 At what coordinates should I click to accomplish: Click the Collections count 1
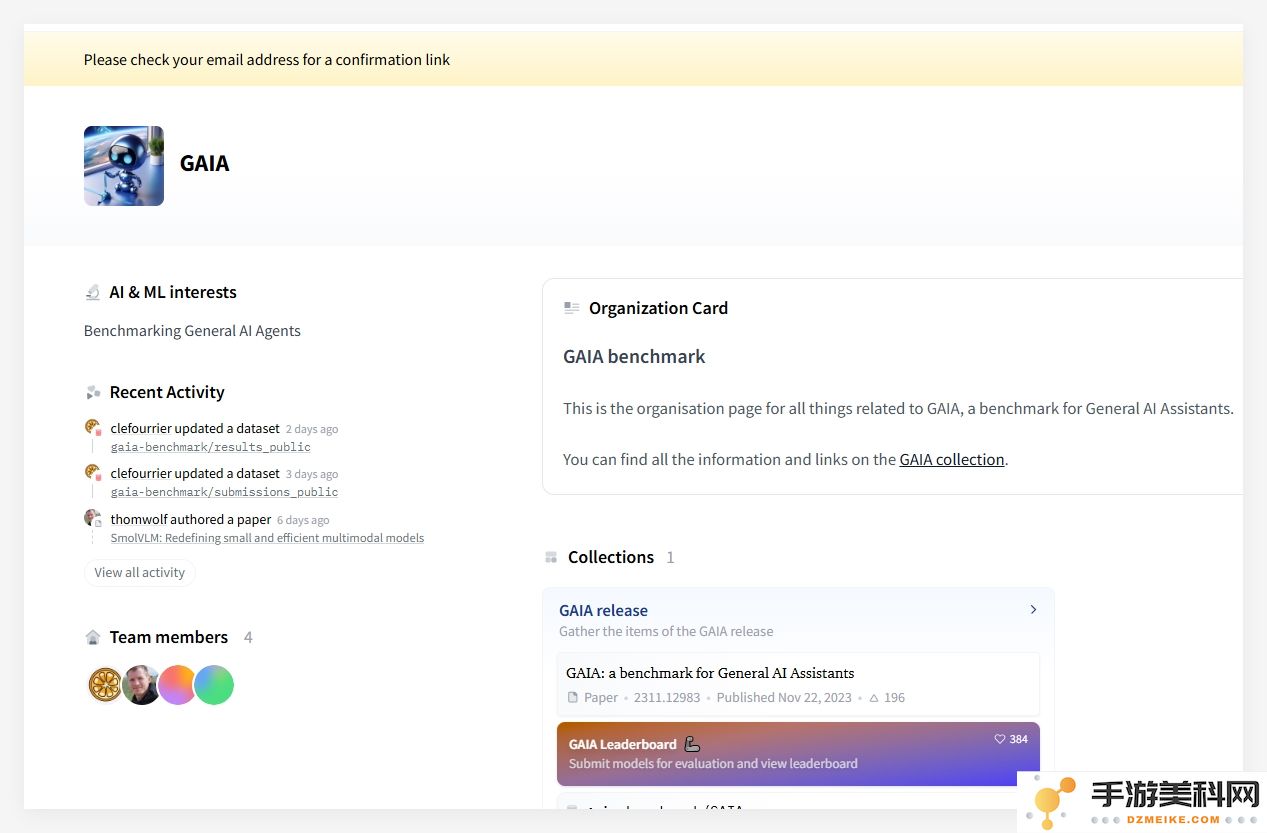tap(670, 557)
